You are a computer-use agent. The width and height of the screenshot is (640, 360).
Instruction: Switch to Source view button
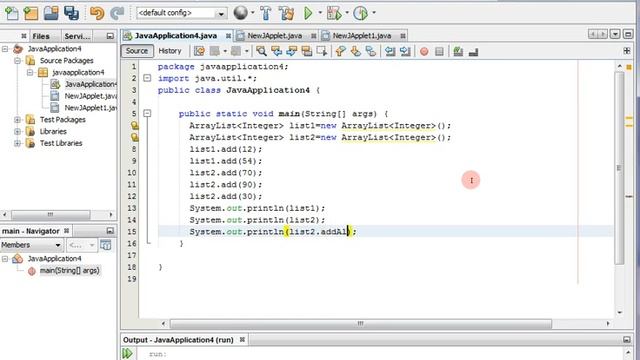pos(137,51)
